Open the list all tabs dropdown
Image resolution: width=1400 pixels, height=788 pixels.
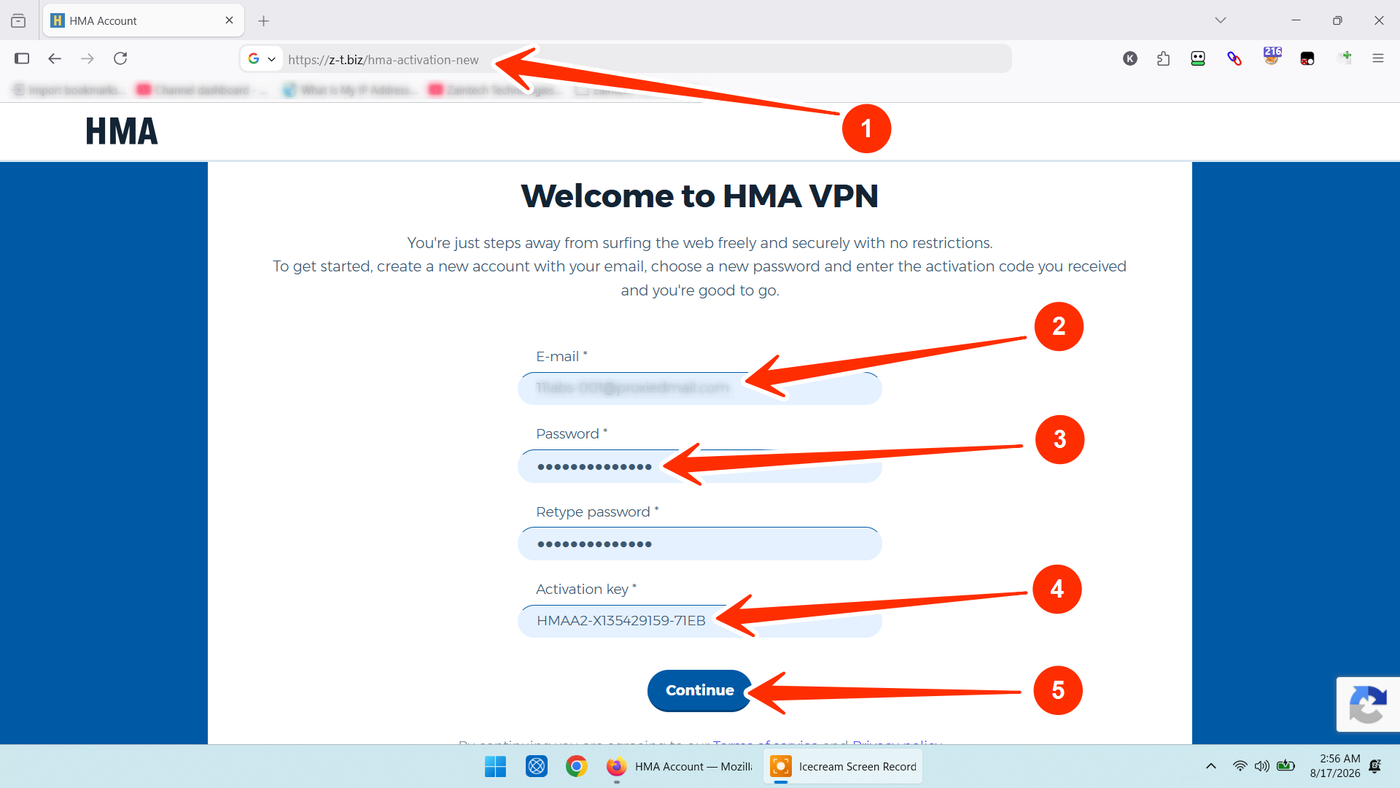(1220, 20)
